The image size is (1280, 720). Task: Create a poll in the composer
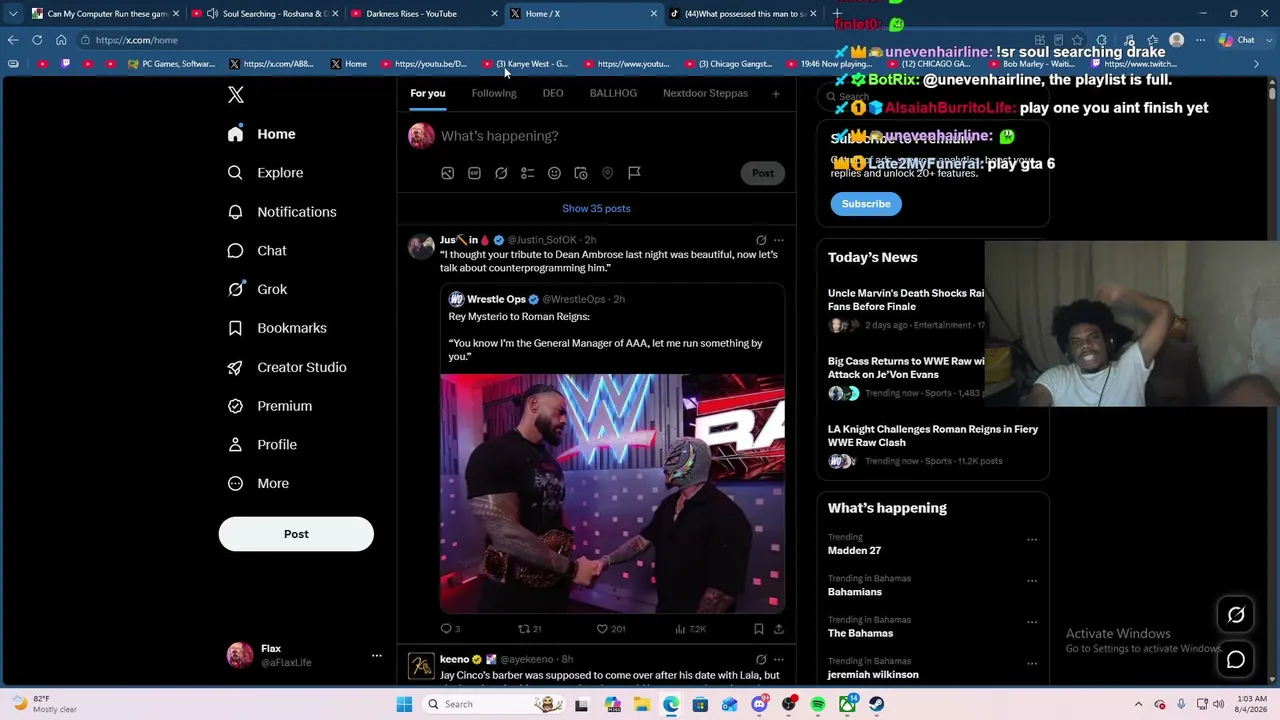pos(527,173)
